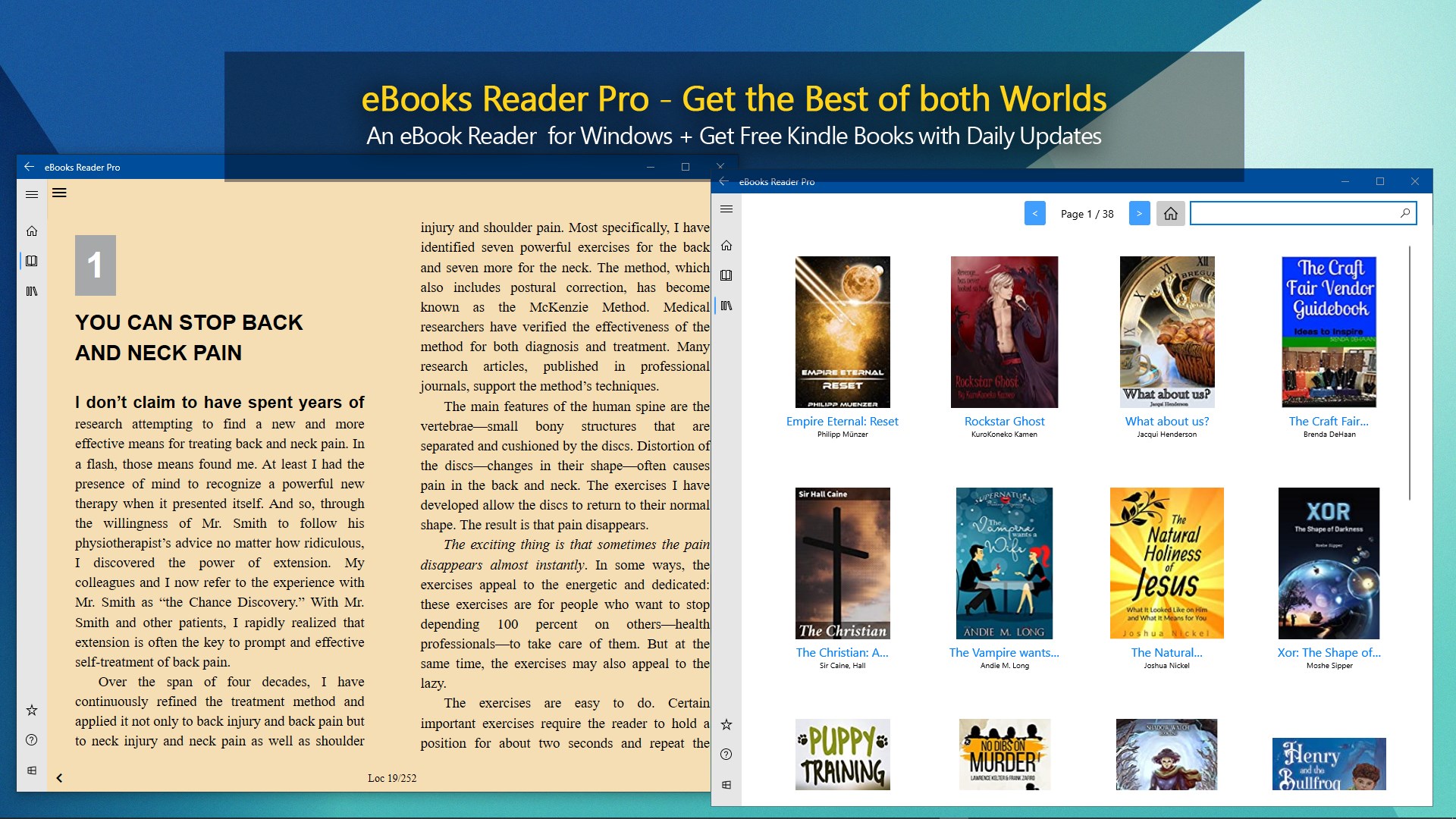The width and height of the screenshot is (1456, 819).
Task: Click the book list vertical scrollbar
Action: tap(1410, 372)
